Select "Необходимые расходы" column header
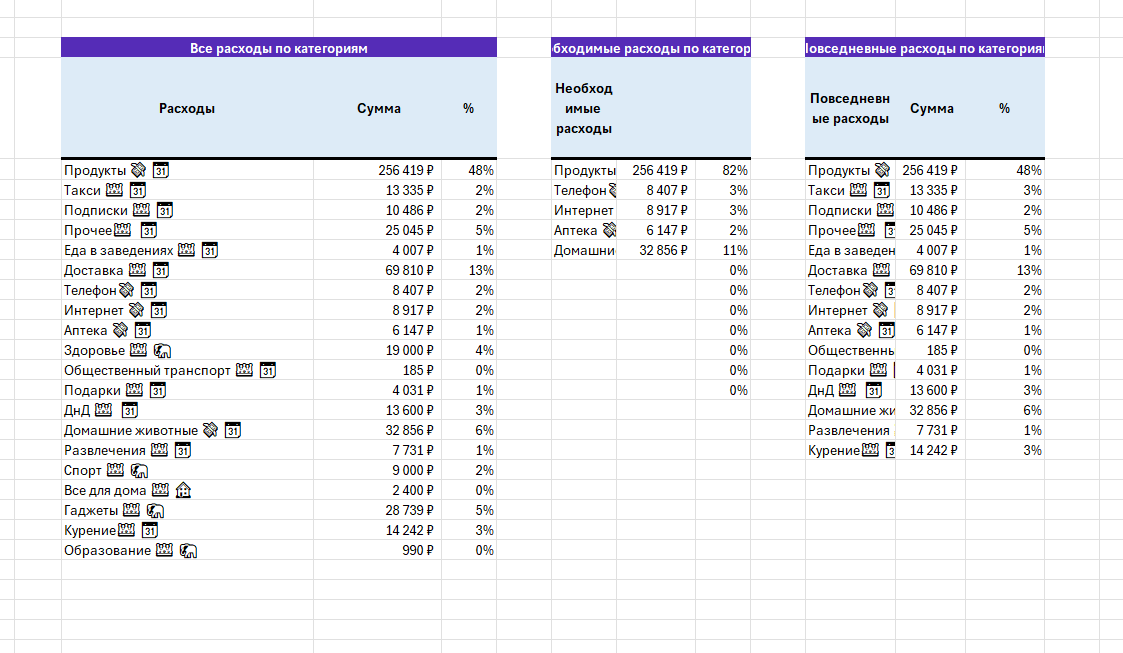The width and height of the screenshot is (1123, 653). coord(584,108)
